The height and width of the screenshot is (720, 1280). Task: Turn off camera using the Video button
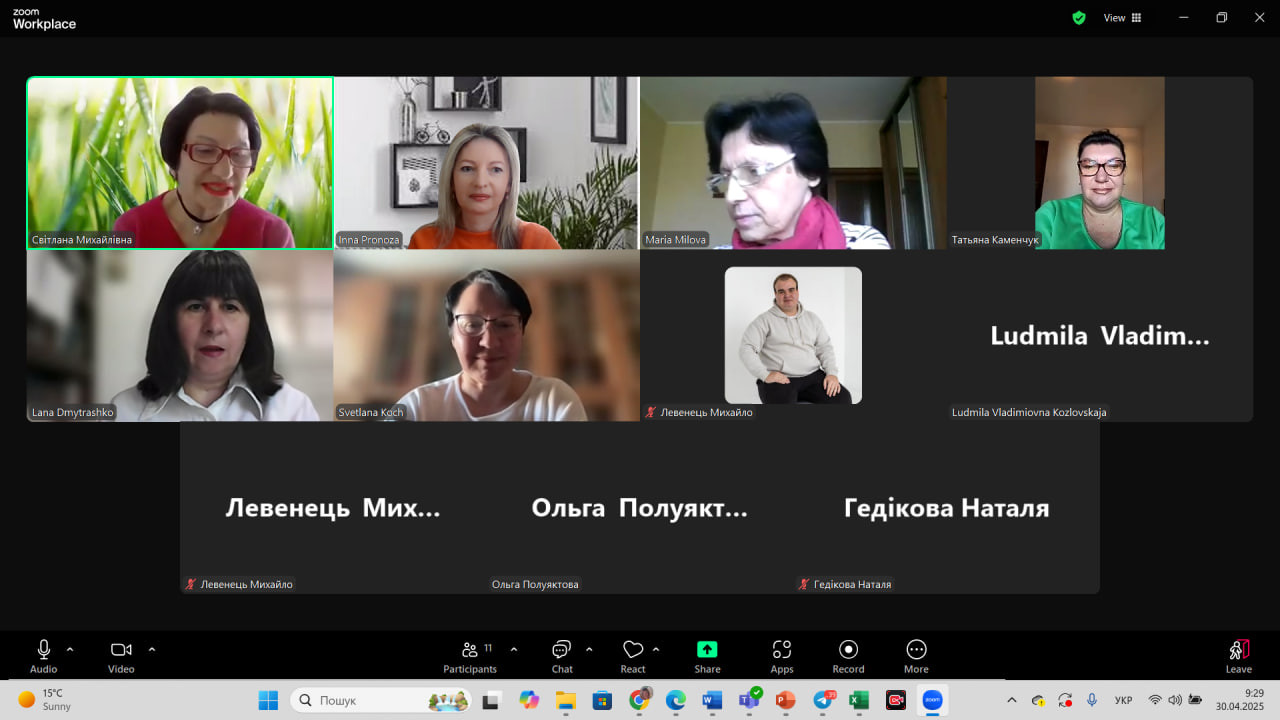click(121, 656)
